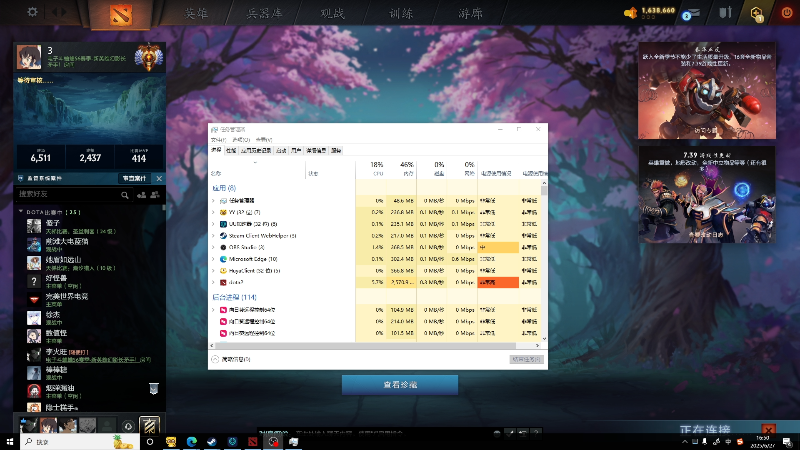Image resolution: width=800 pixels, height=450 pixels.
Task: Switch to the 应用历史记录 tab
Action: pyautogui.click(x=256, y=151)
